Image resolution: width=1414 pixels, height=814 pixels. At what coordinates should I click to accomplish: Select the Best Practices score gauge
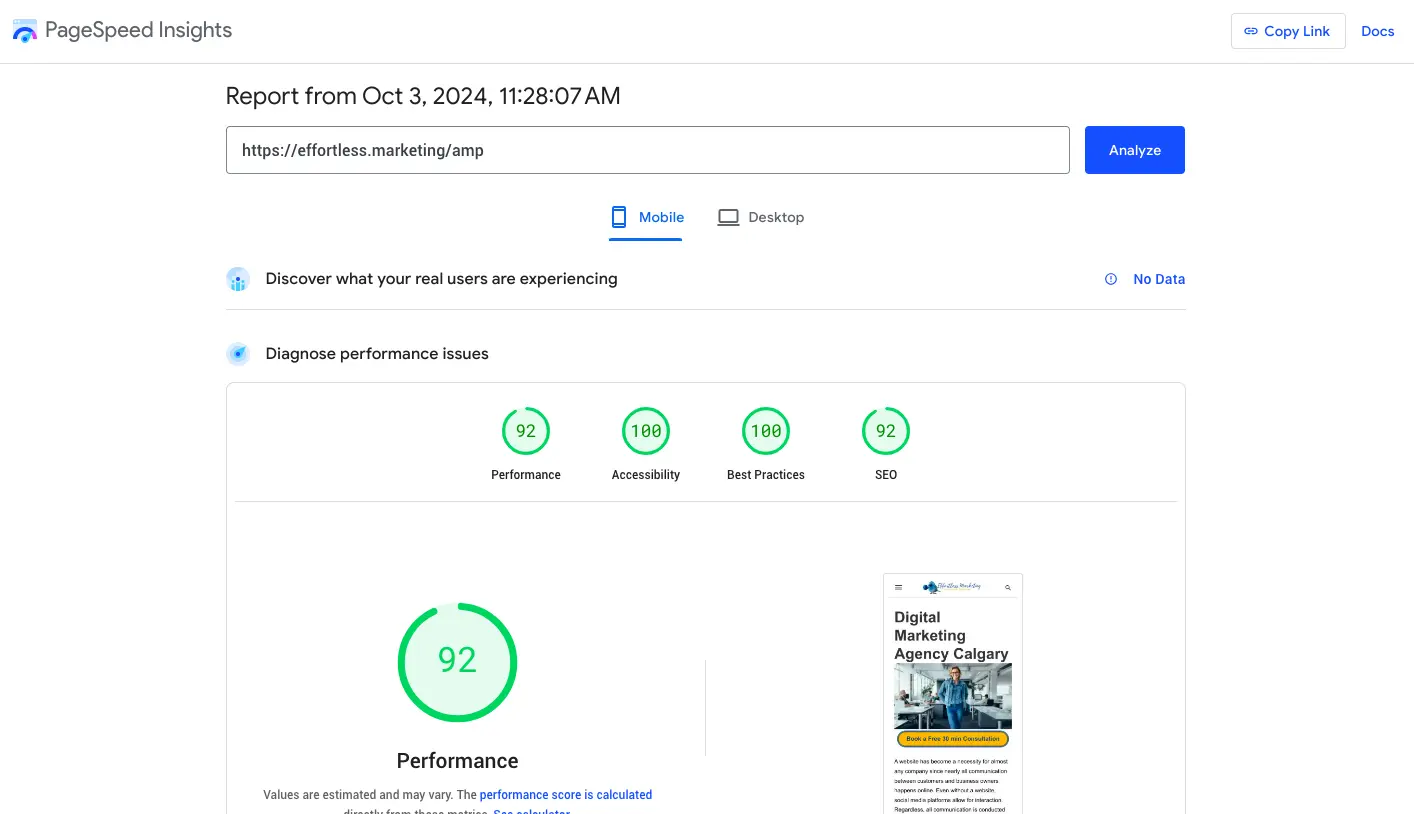click(x=766, y=432)
